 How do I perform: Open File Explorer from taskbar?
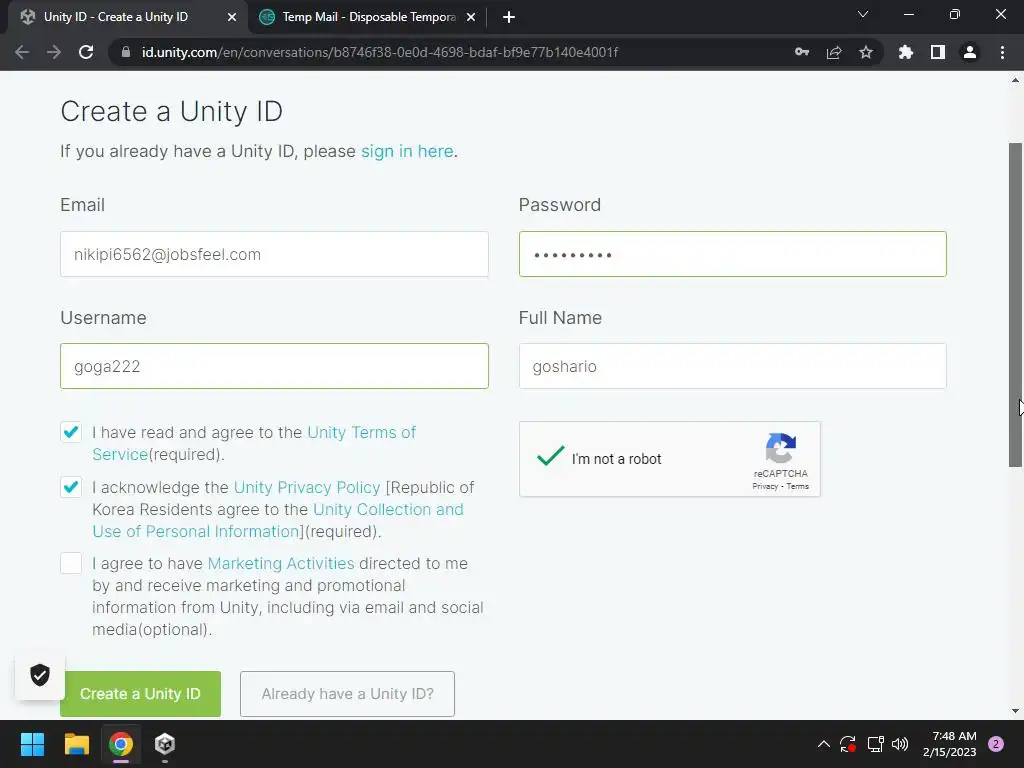76,744
